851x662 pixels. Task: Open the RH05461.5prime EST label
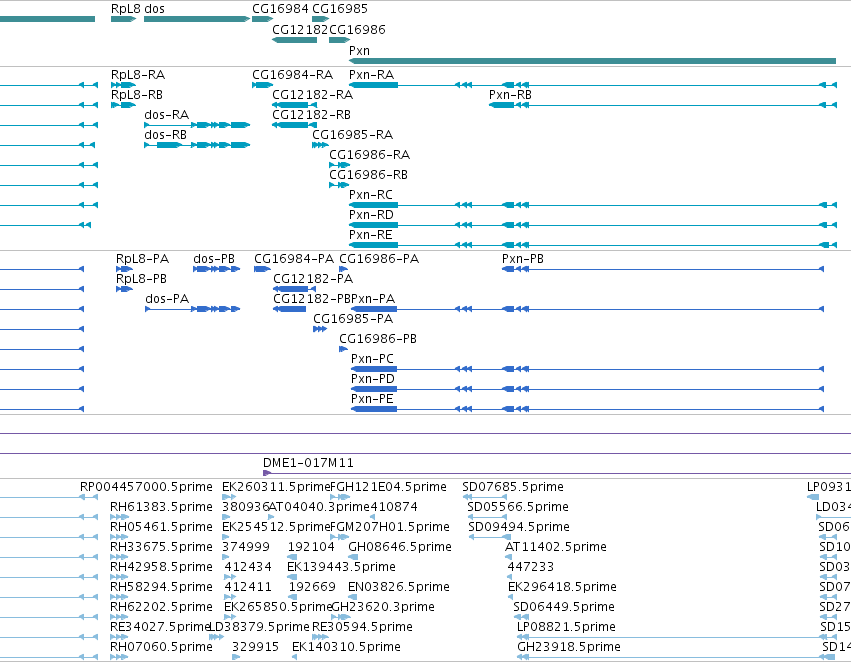pos(161,527)
